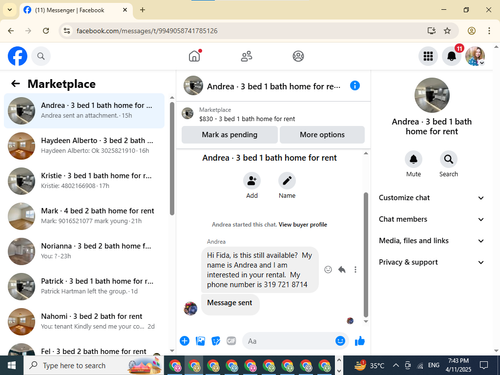Open Windows Start menu
The height and width of the screenshot is (375, 500).
[12, 365]
